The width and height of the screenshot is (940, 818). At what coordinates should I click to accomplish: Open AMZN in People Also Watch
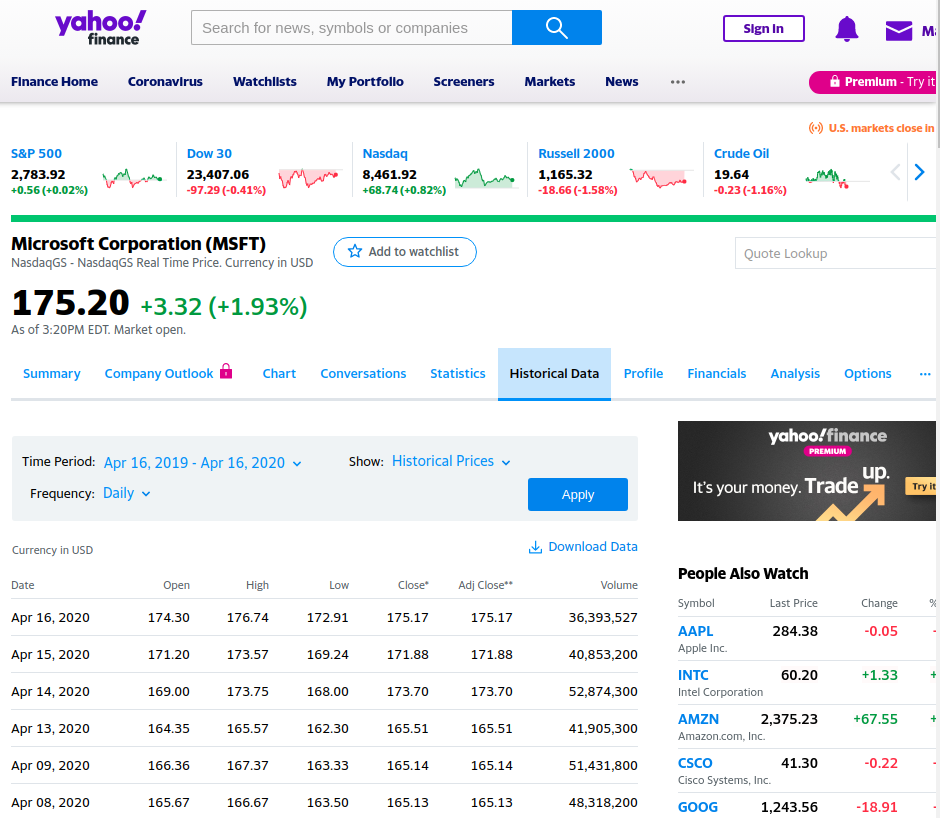pos(698,719)
